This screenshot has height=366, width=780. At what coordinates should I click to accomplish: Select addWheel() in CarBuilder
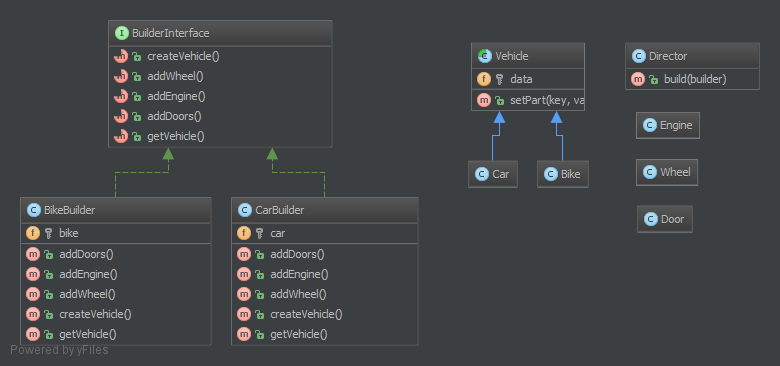298,294
